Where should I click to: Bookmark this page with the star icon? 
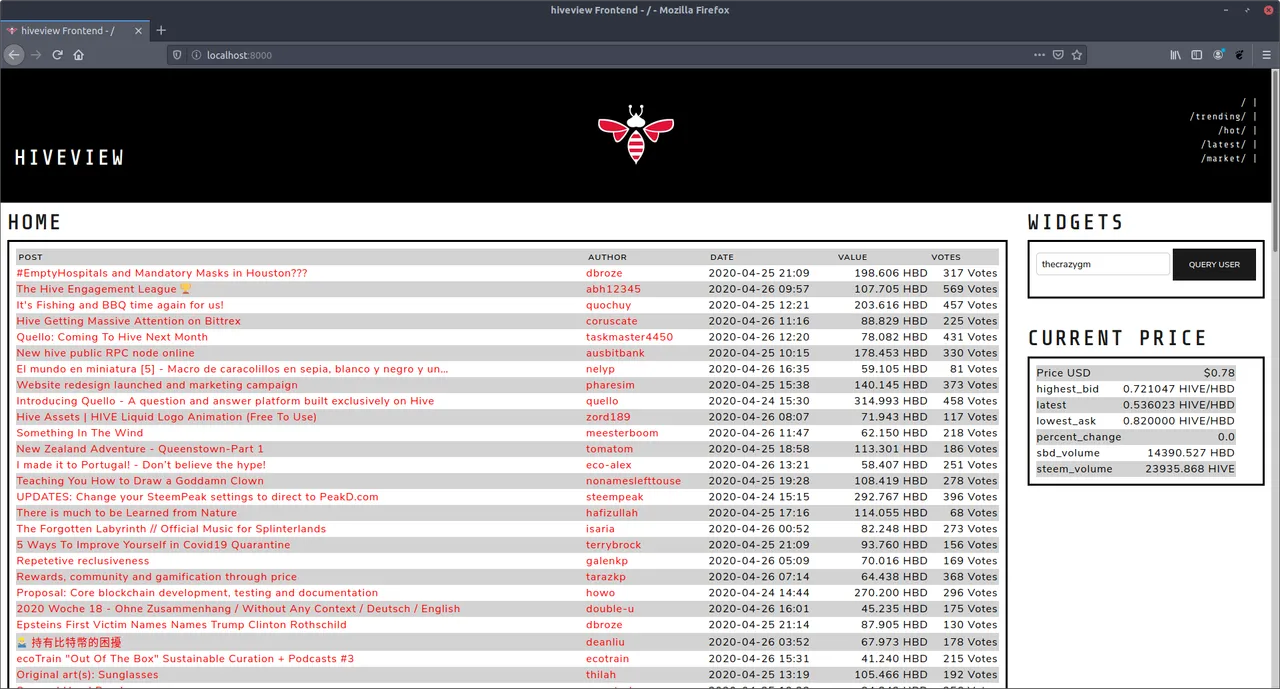pos(1077,55)
